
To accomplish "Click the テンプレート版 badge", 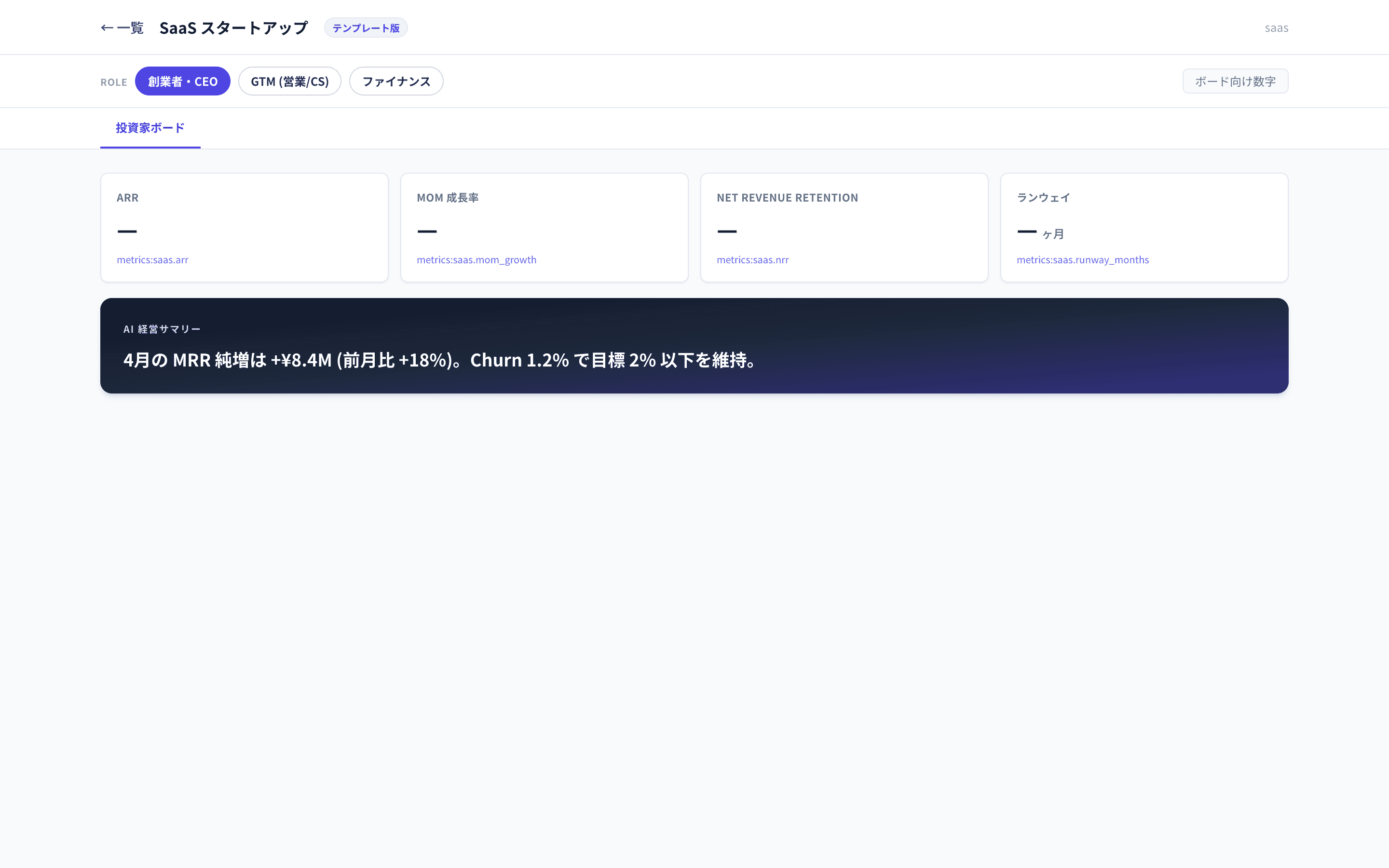I will 366,27.
